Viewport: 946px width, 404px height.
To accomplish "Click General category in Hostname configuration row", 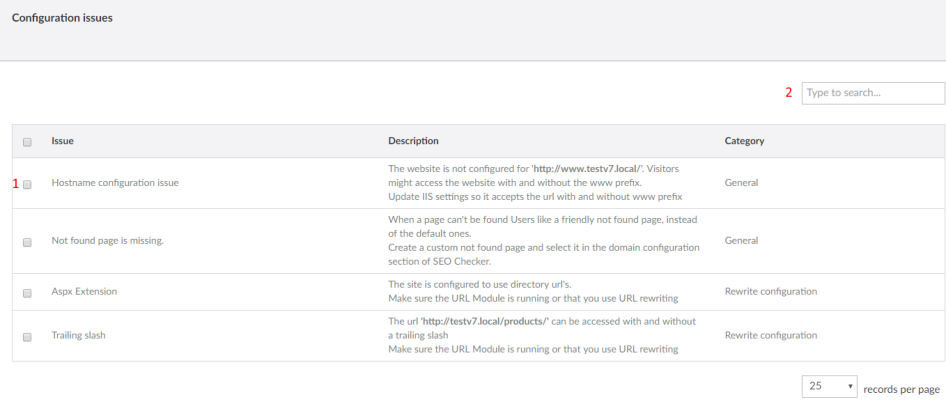I will [741, 182].
